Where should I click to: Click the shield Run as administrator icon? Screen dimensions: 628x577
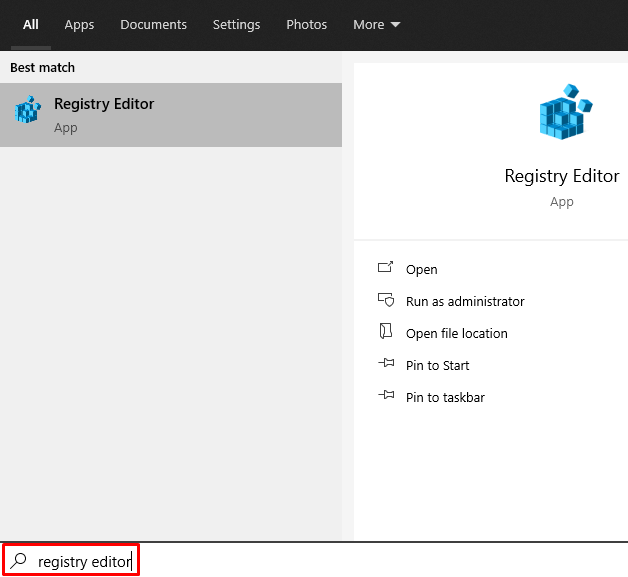coord(386,300)
